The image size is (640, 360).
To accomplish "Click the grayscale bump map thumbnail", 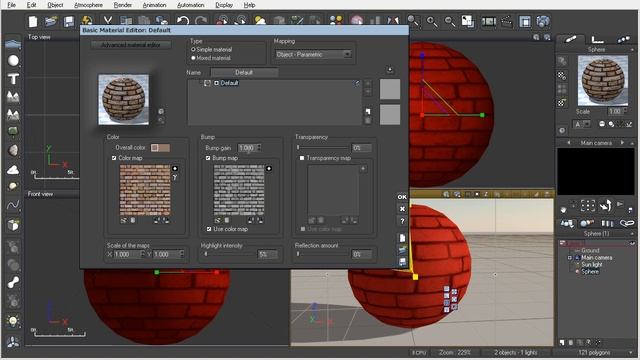I will click(239, 190).
